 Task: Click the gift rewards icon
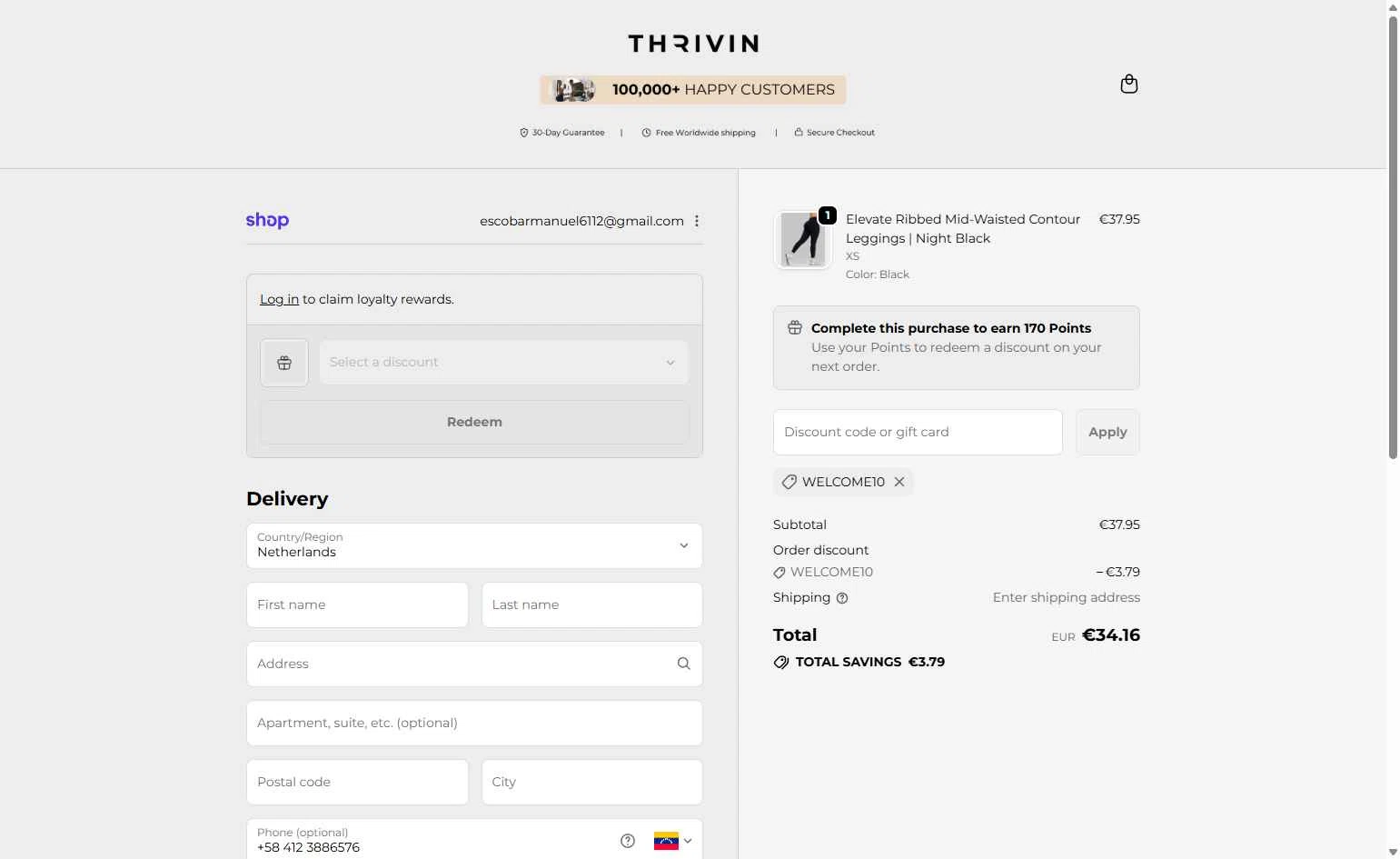(x=284, y=363)
